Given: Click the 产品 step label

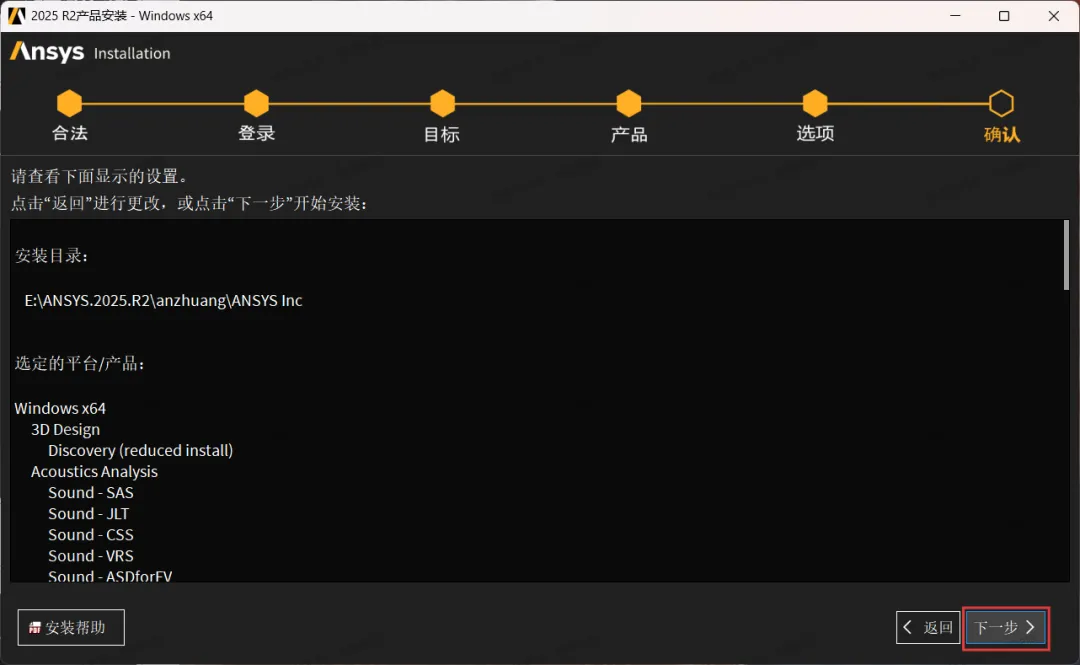Looking at the screenshot, I should (629, 134).
